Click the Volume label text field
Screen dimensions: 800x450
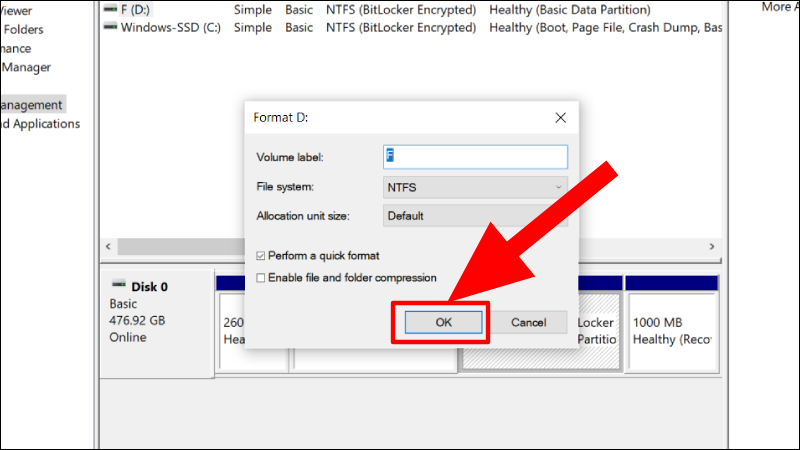tap(475, 157)
